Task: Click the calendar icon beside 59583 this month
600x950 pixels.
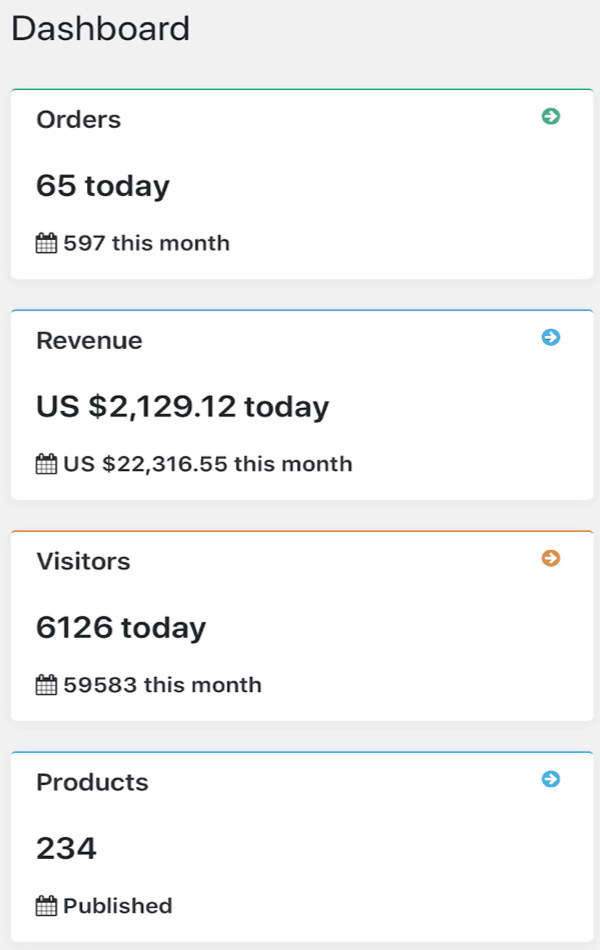Action: point(46,683)
